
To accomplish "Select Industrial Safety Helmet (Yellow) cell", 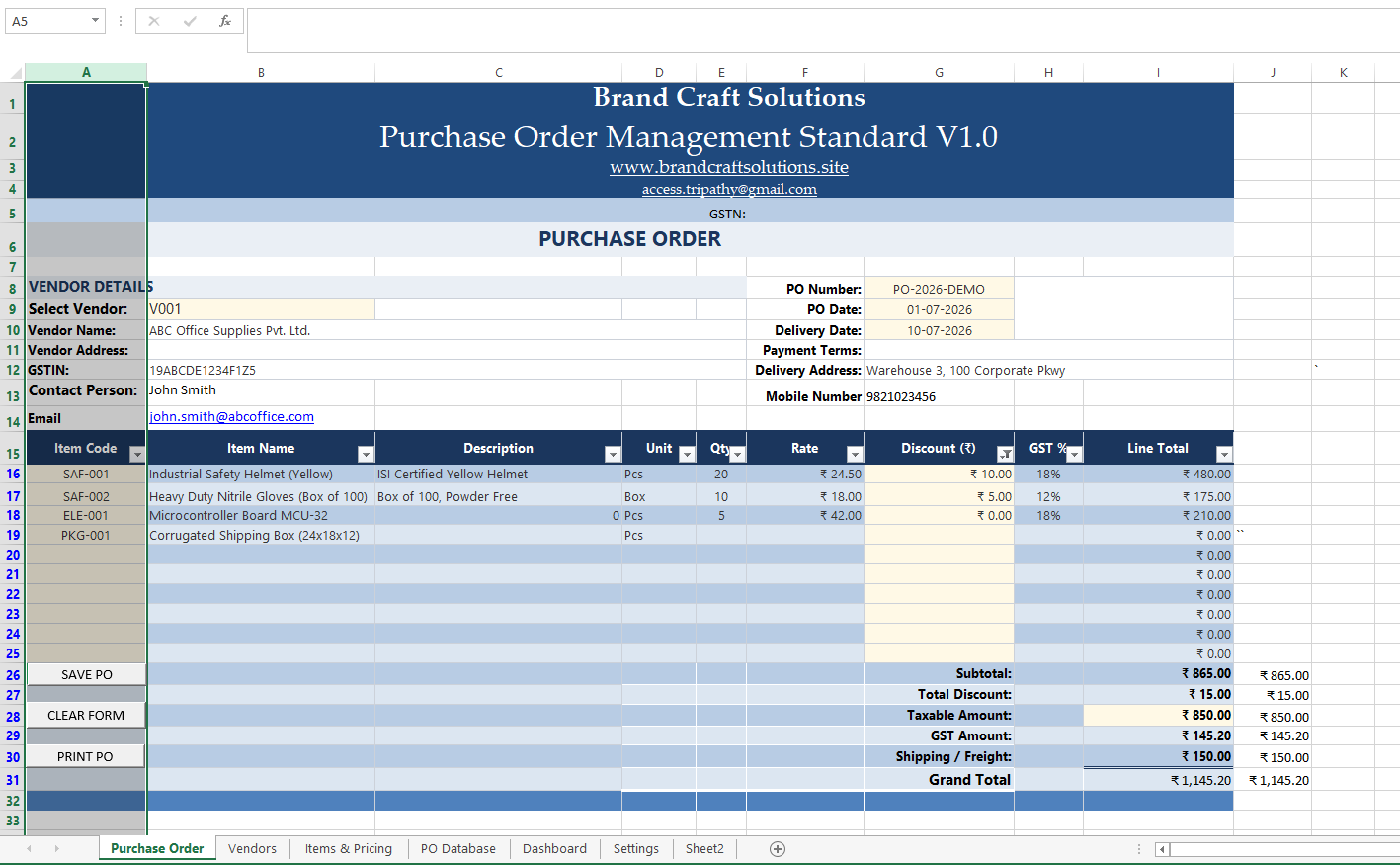I will [261, 475].
